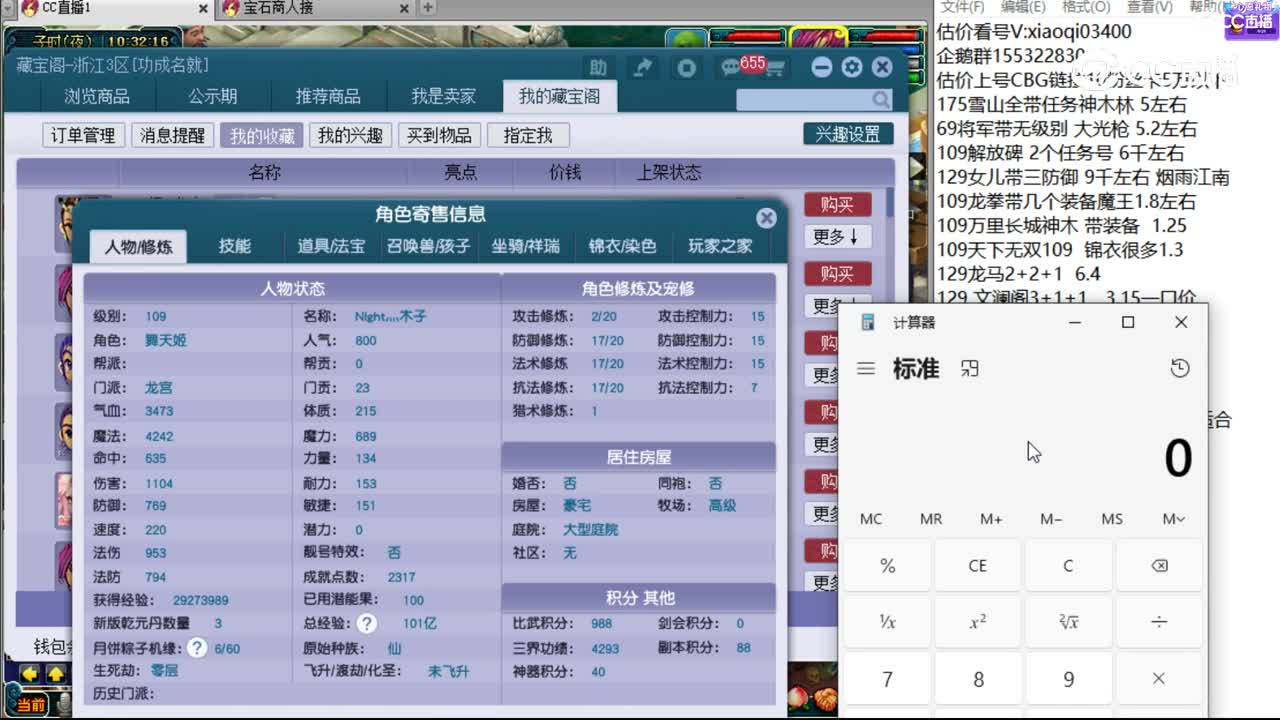Image resolution: width=1280 pixels, height=720 pixels.
Task: Click the microphone icon at bottom left
Action: (x=64, y=705)
